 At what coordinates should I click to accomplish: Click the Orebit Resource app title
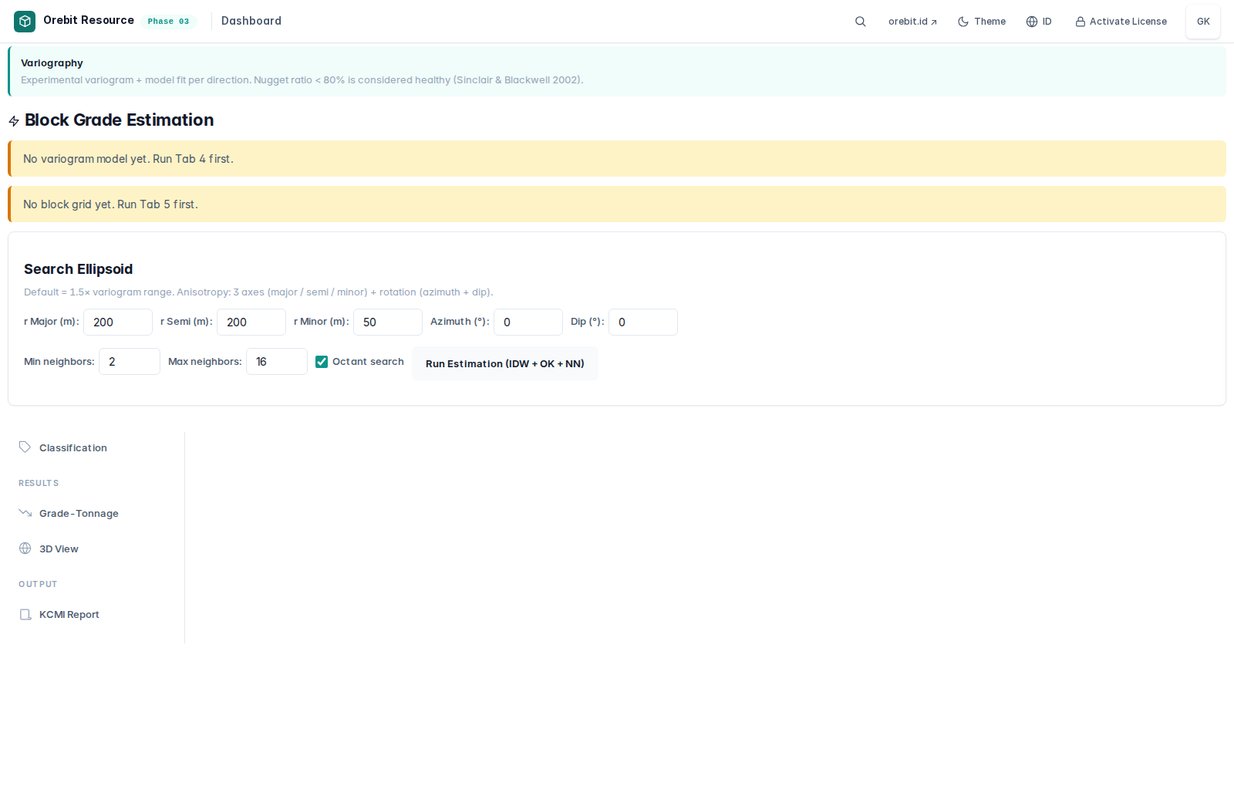(x=88, y=20)
